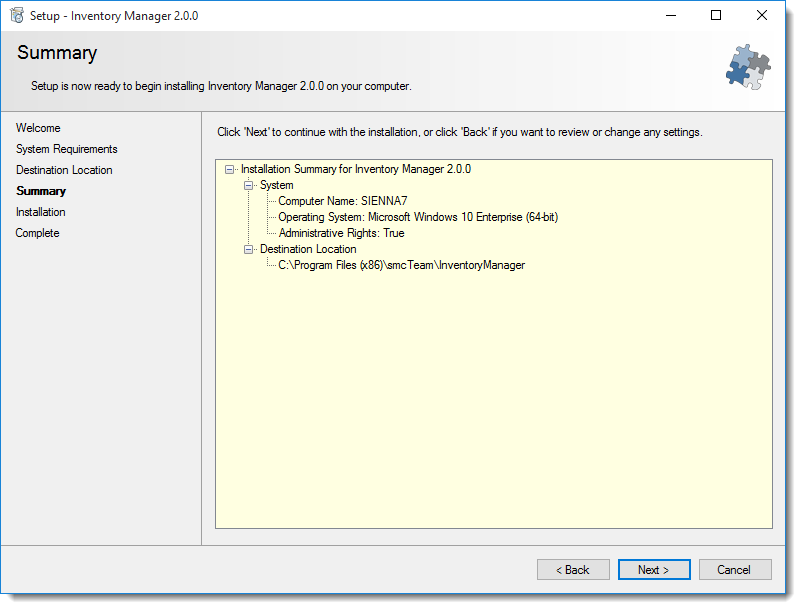Image resolution: width=801 pixels, height=609 pixels.
Task: Select the Destination Location node label in tree
Action: coord(308,249)
